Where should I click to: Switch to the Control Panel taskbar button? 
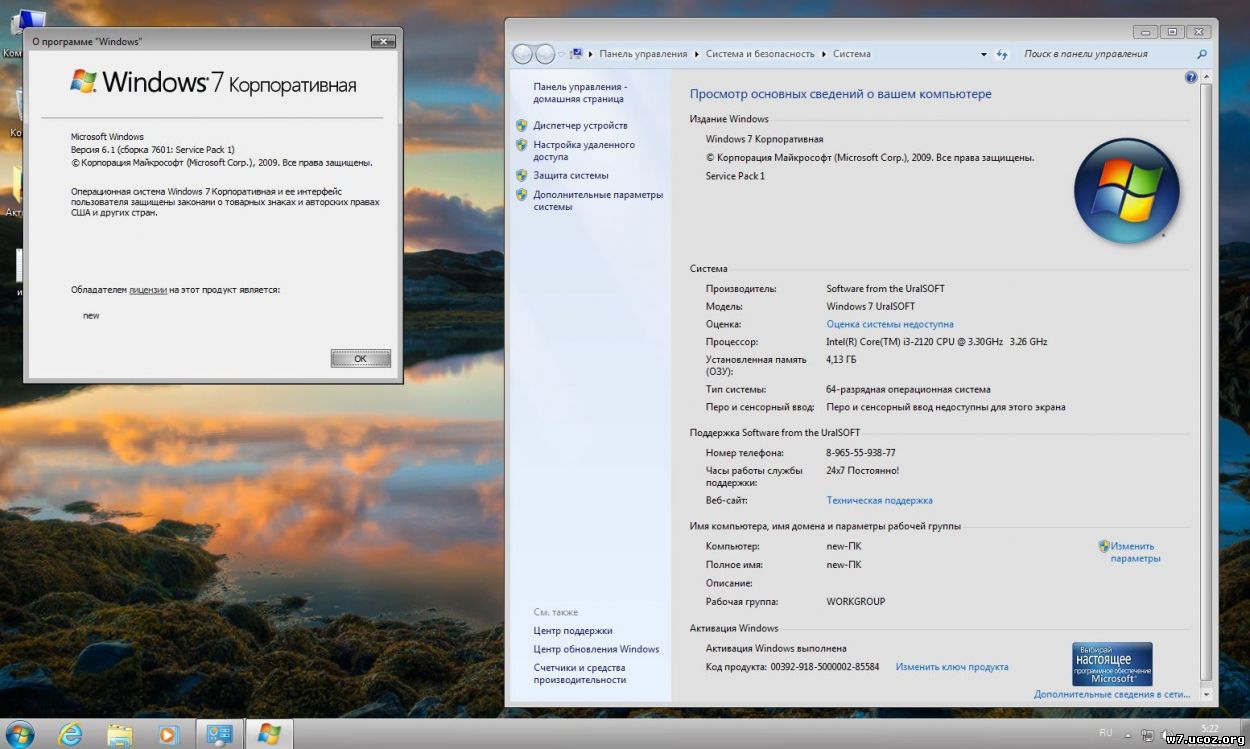pyautogui.click(x=219, y=734)
